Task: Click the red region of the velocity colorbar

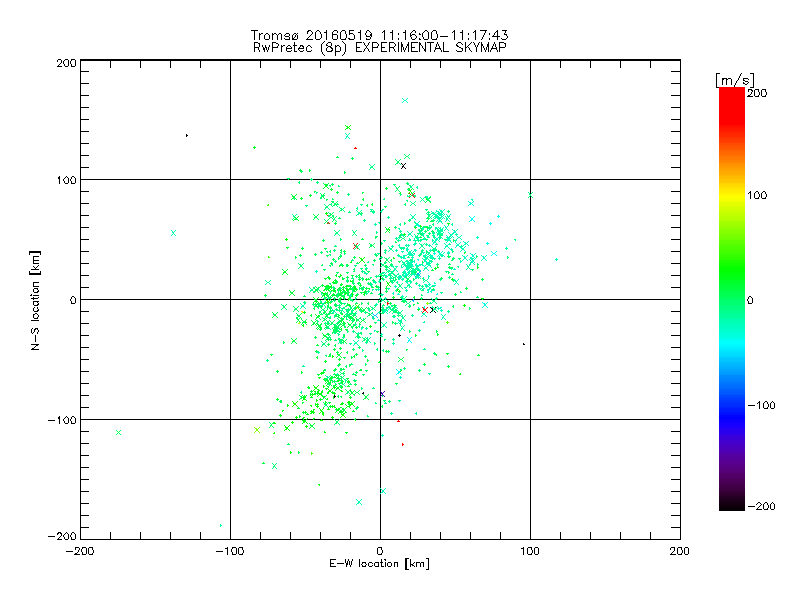Action: coord(732,105)
